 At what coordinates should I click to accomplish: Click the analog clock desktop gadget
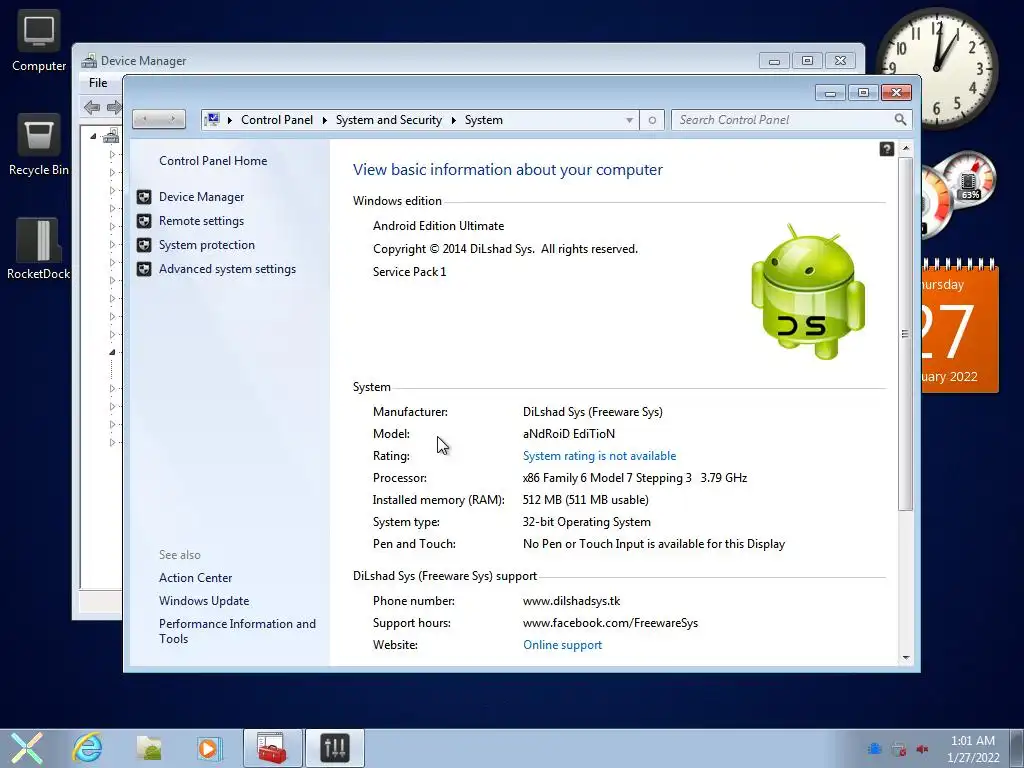point(936,69)
